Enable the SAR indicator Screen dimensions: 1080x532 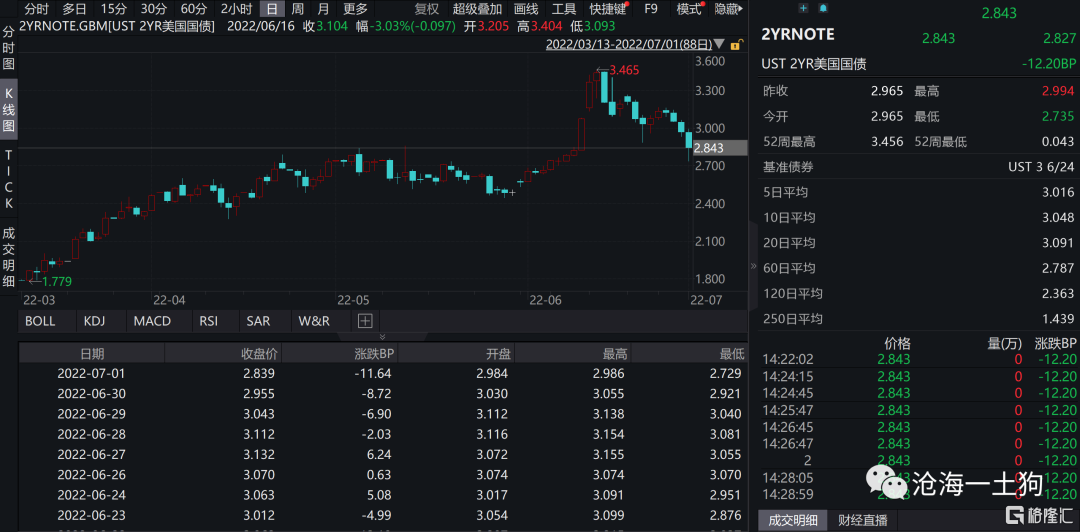click(x=258, y=320)
